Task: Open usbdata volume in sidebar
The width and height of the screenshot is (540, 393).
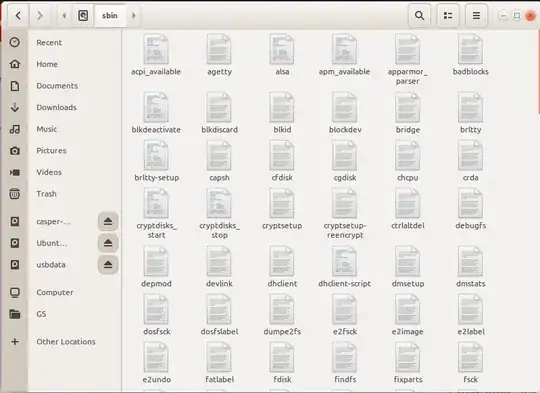Action: (x=51, y=265)
